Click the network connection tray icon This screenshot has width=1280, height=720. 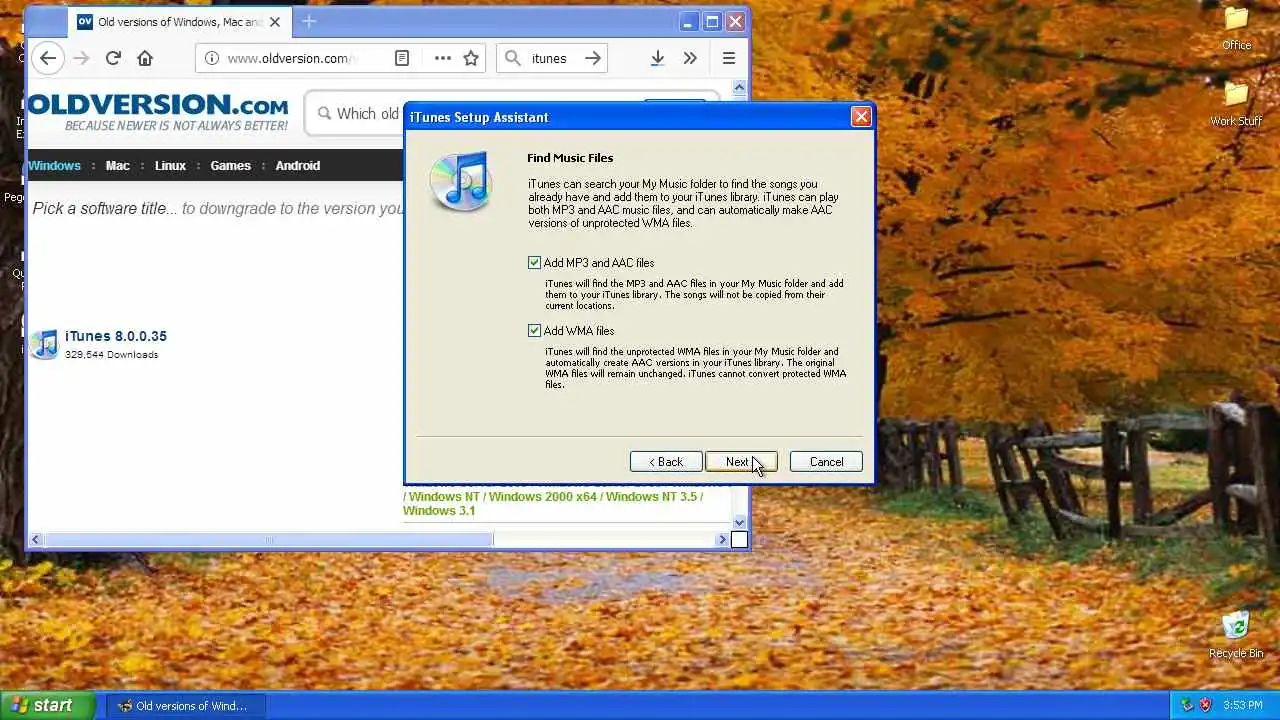[1187, 705]
